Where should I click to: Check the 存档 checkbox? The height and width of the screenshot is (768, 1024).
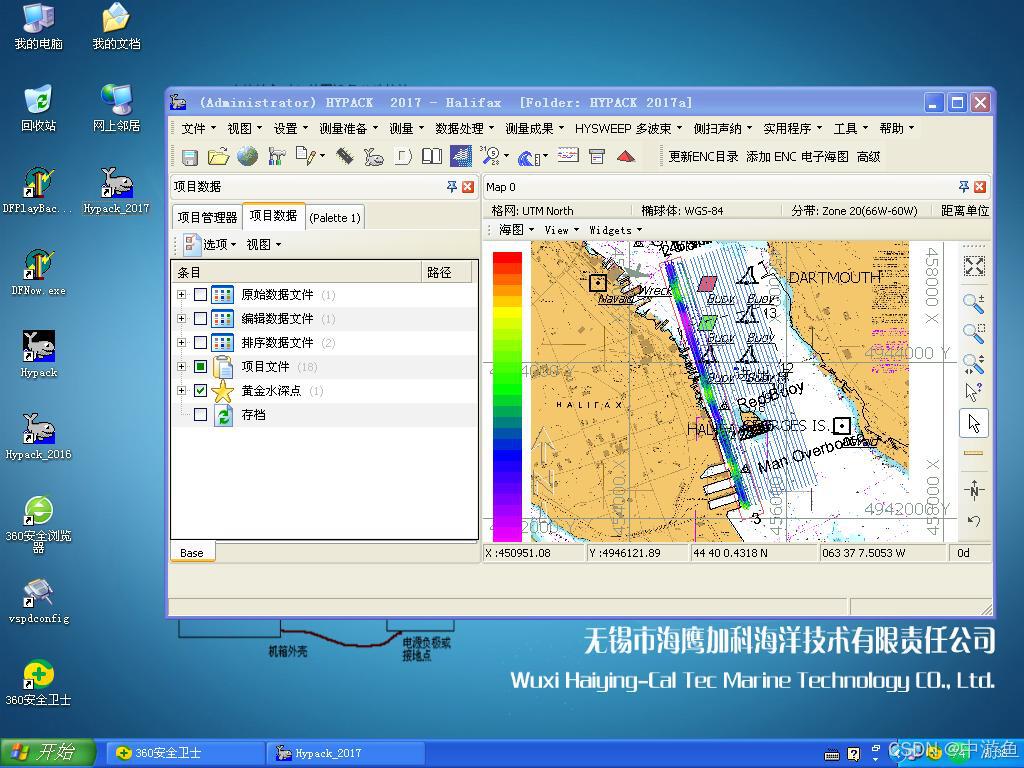200,414
